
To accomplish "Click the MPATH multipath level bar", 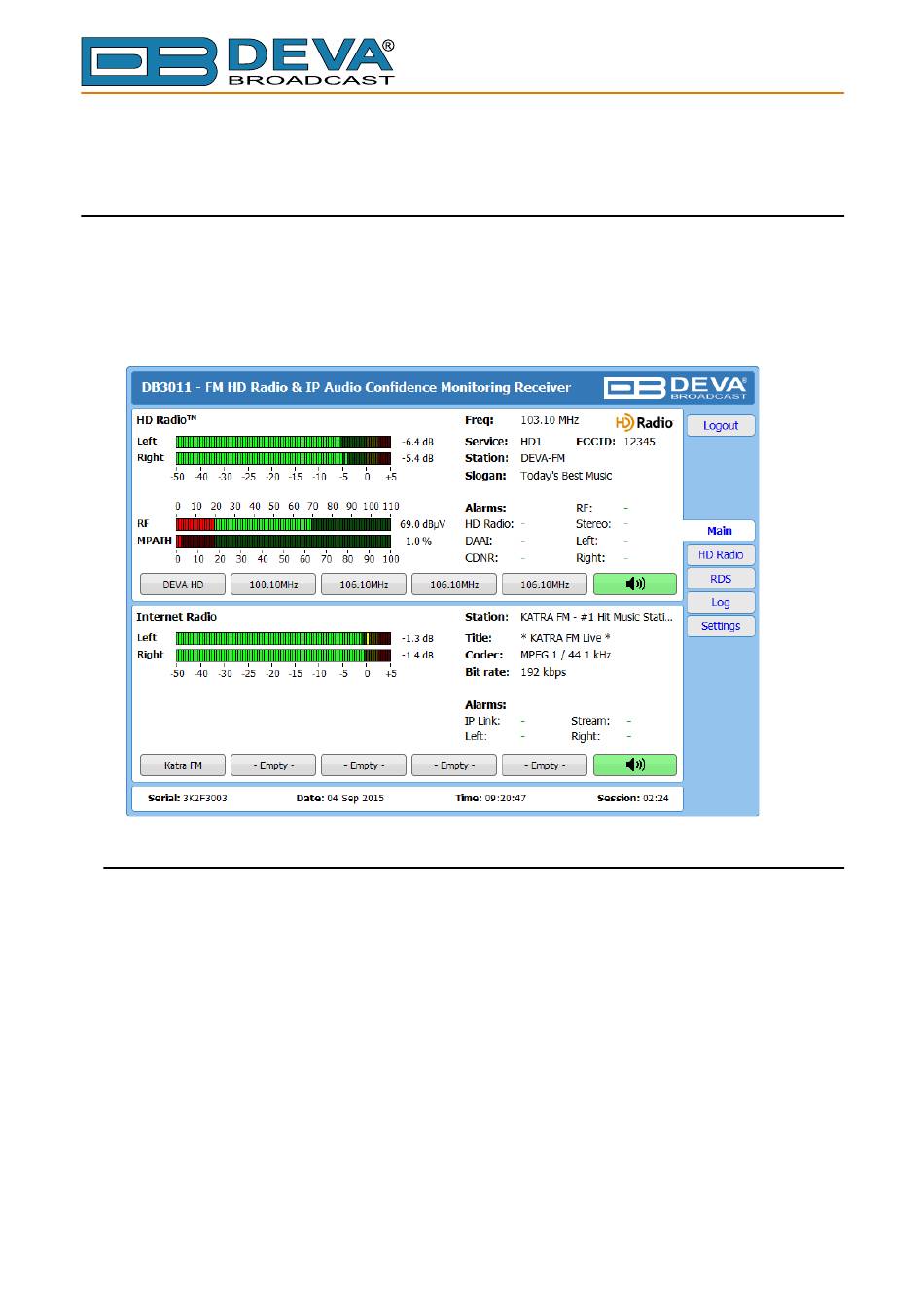I will click(283, 541).
